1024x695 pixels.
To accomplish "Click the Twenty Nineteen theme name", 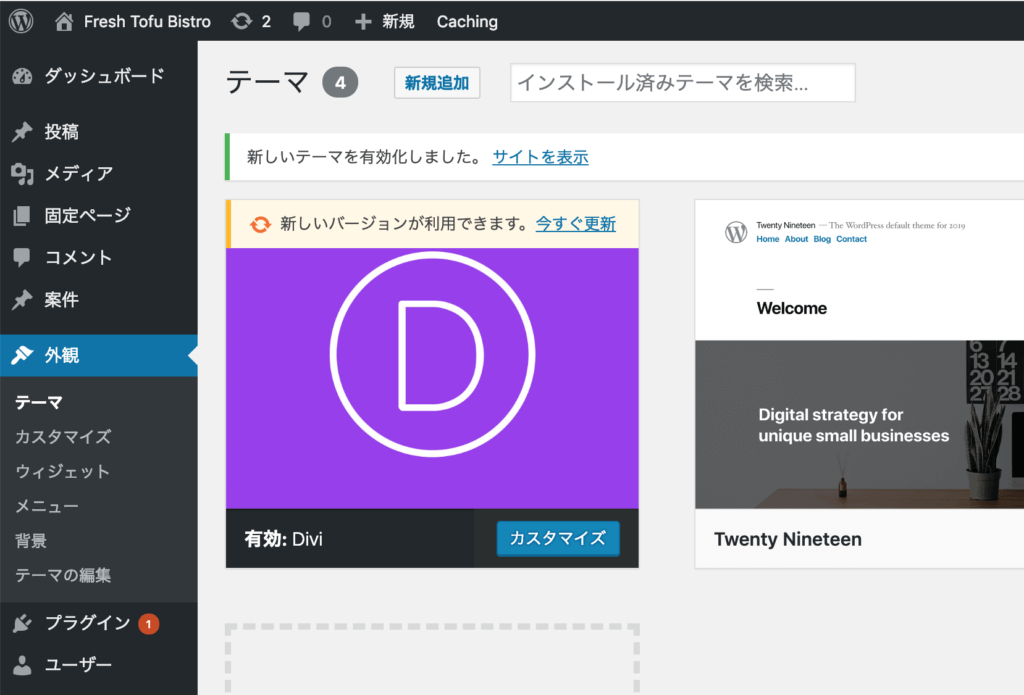I will click(788, 539).
